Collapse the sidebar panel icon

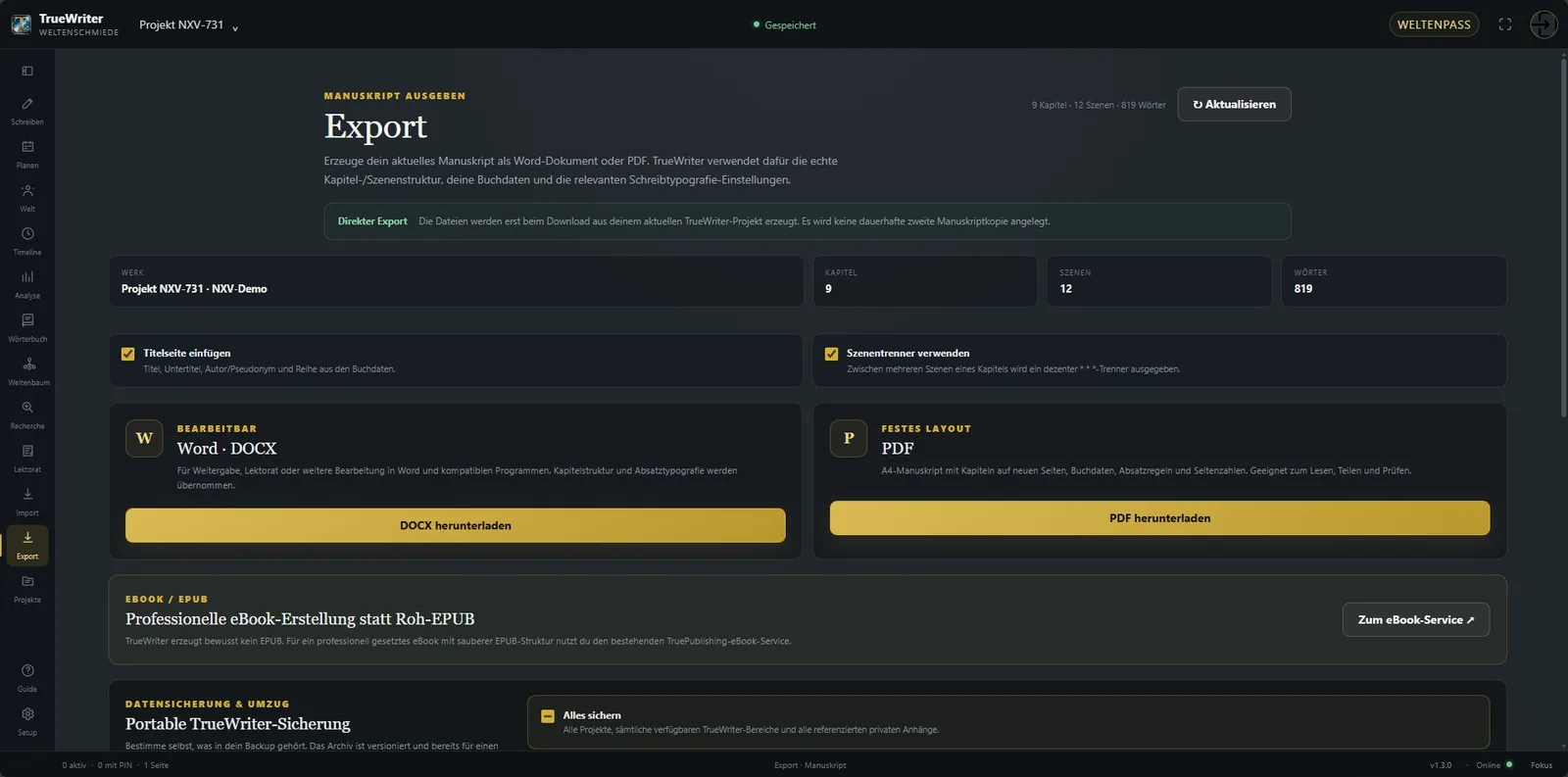pyautogui.click(x=27, y=71)
